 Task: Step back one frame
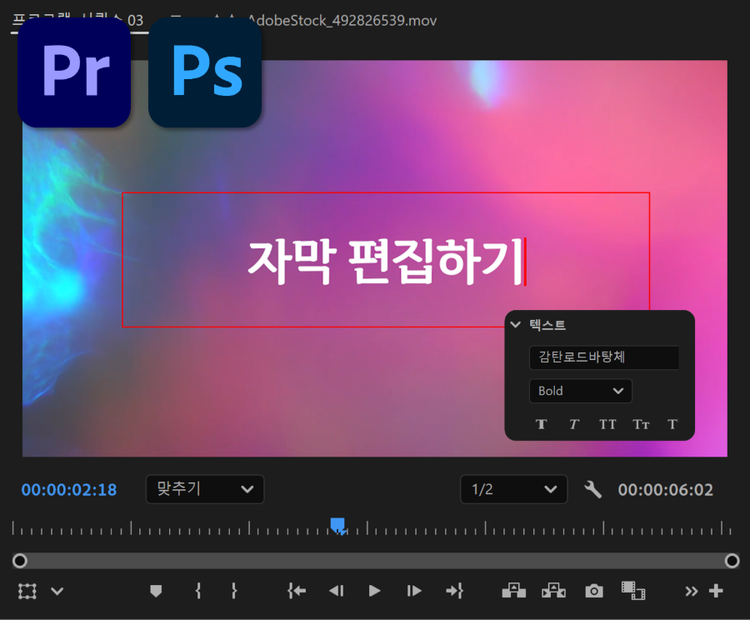336,591
